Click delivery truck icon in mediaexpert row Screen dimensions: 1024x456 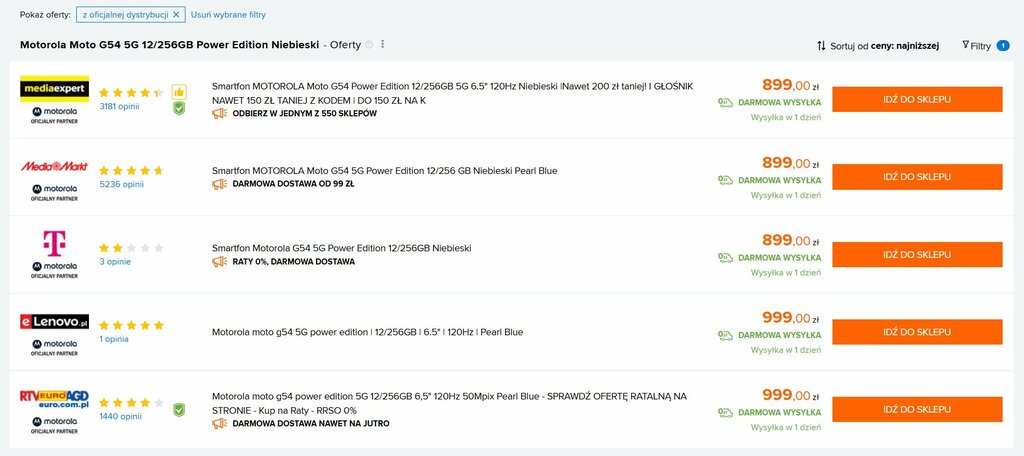tap(725, 102)
